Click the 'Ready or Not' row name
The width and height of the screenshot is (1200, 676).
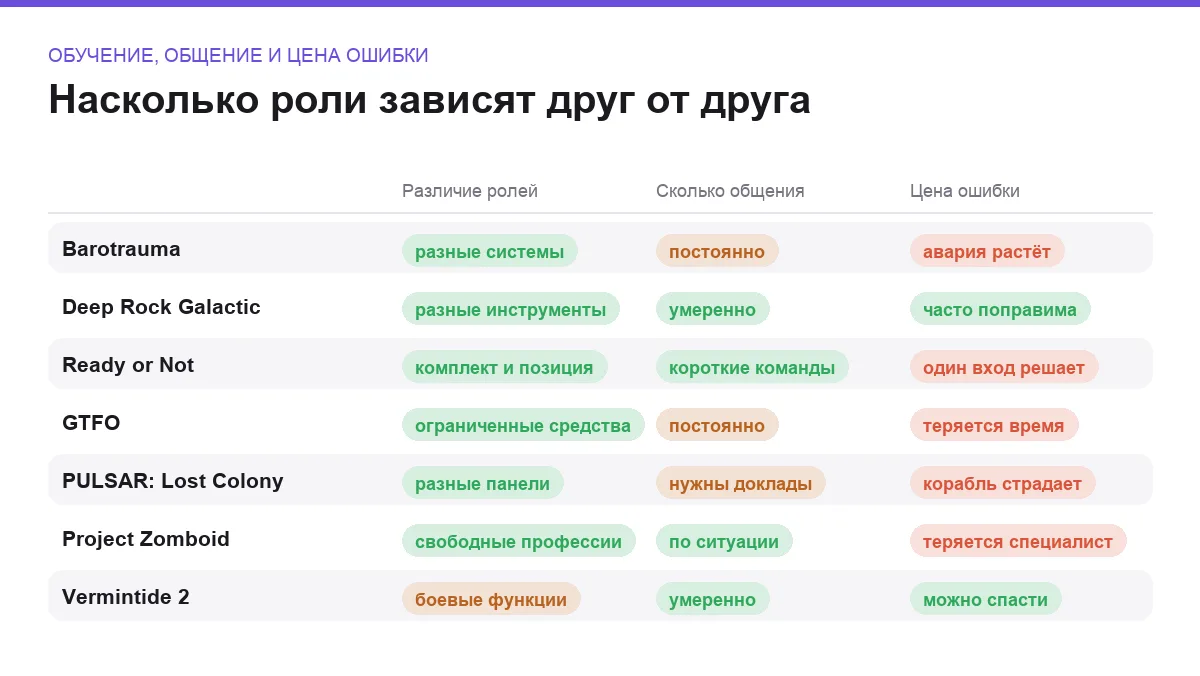click(128, 365)
